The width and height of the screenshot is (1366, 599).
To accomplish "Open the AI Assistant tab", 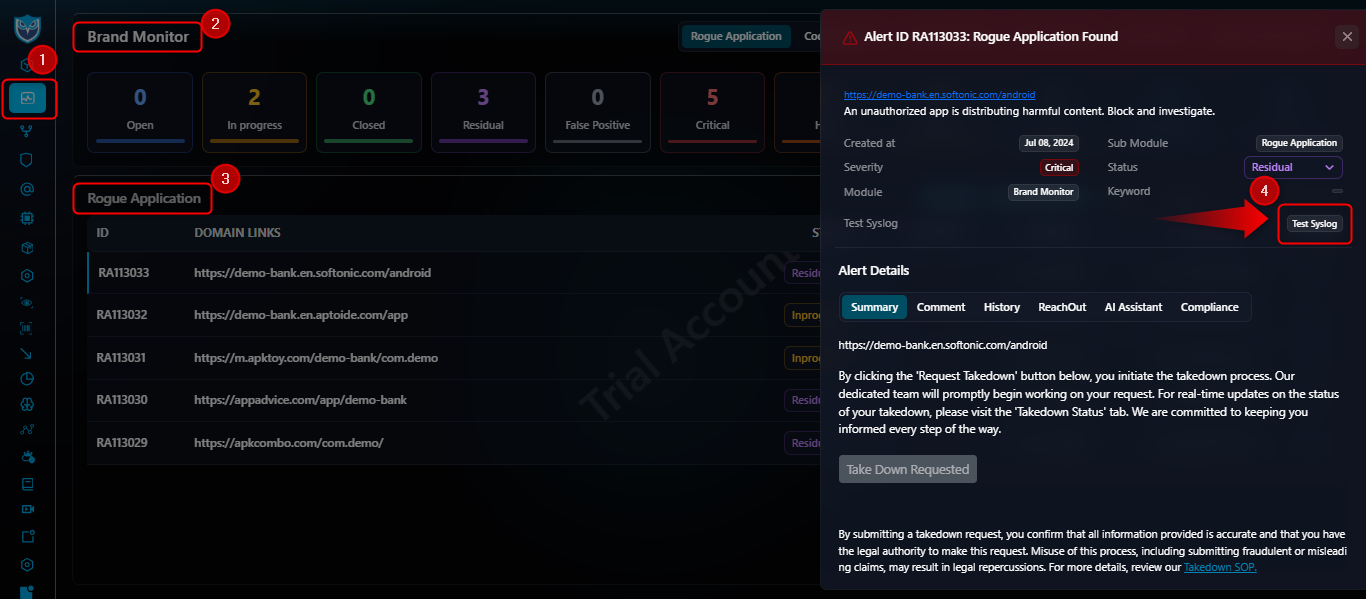I will pyautogui.click(x=1133, y=307).
